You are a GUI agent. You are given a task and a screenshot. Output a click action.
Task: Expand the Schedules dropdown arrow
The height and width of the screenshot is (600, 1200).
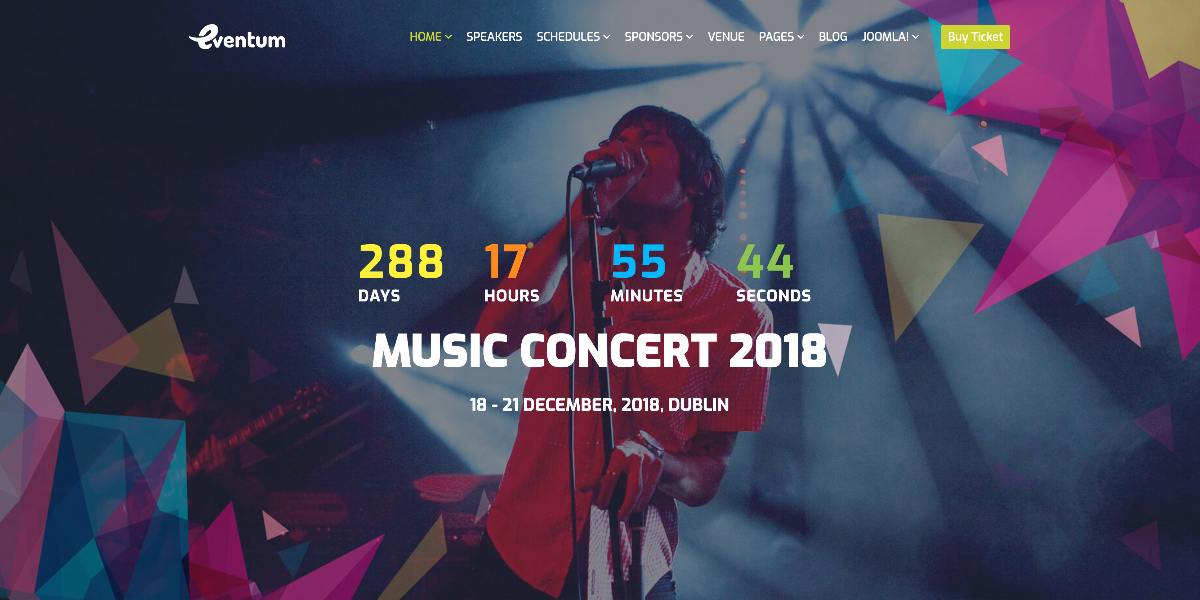pyautogui.click(x=607, y=37)
